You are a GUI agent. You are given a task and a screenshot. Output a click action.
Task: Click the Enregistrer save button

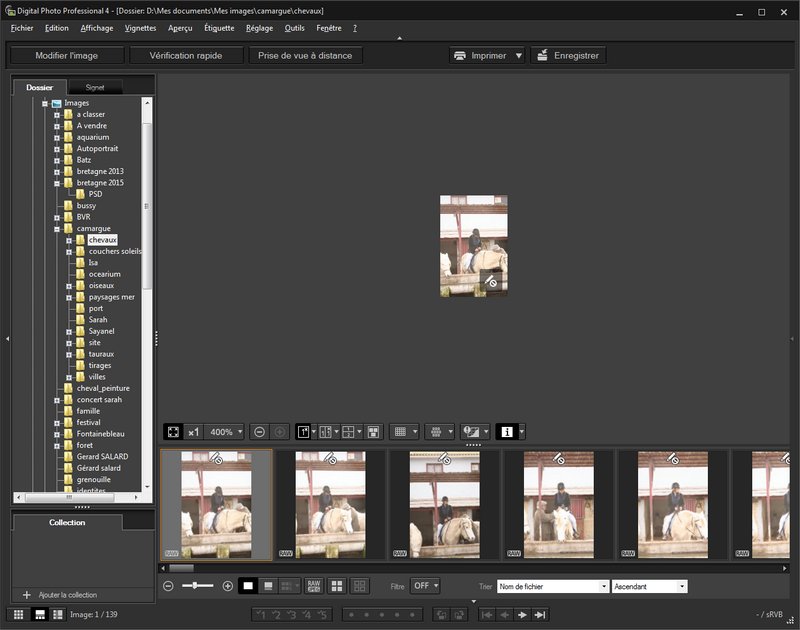pos(568,56)
